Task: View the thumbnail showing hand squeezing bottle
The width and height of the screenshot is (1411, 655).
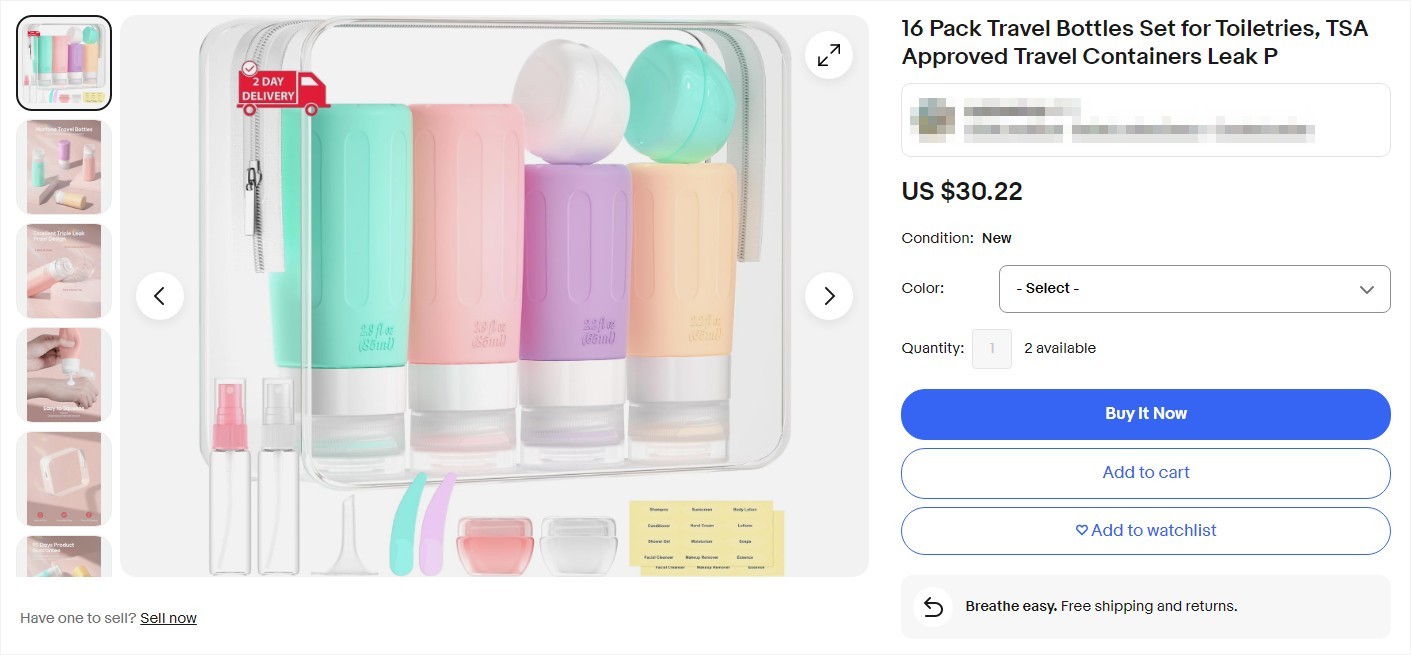Action: pyautogui.click(x=63, y=375)
